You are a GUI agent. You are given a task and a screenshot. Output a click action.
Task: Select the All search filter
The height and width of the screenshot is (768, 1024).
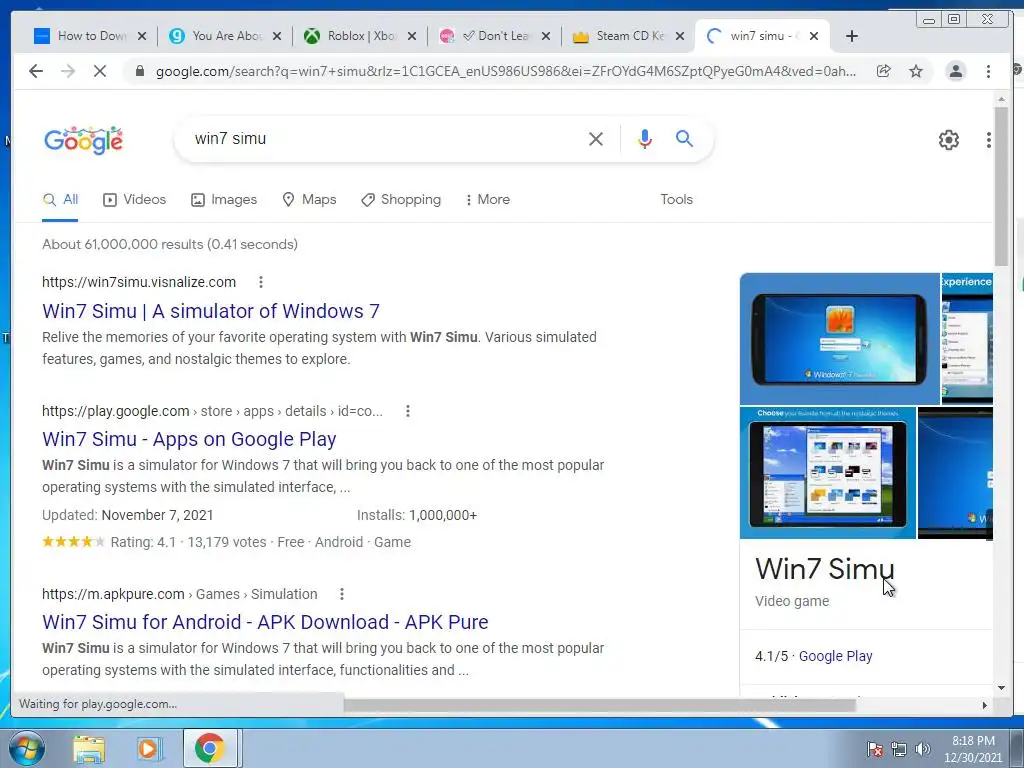pos(60,199)
